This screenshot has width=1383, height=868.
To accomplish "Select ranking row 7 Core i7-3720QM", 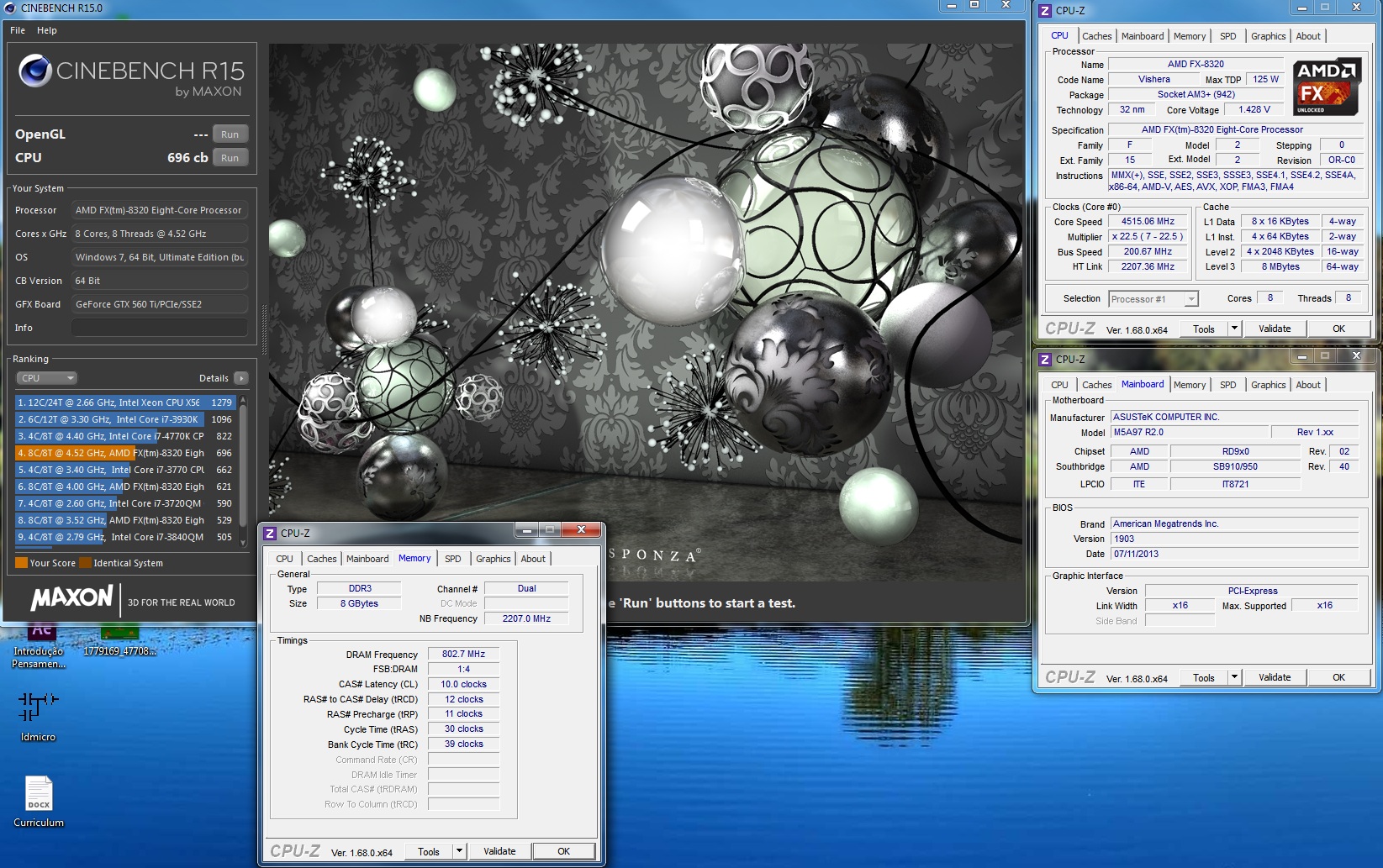I will pyautogui.click(x=125, y=503).
